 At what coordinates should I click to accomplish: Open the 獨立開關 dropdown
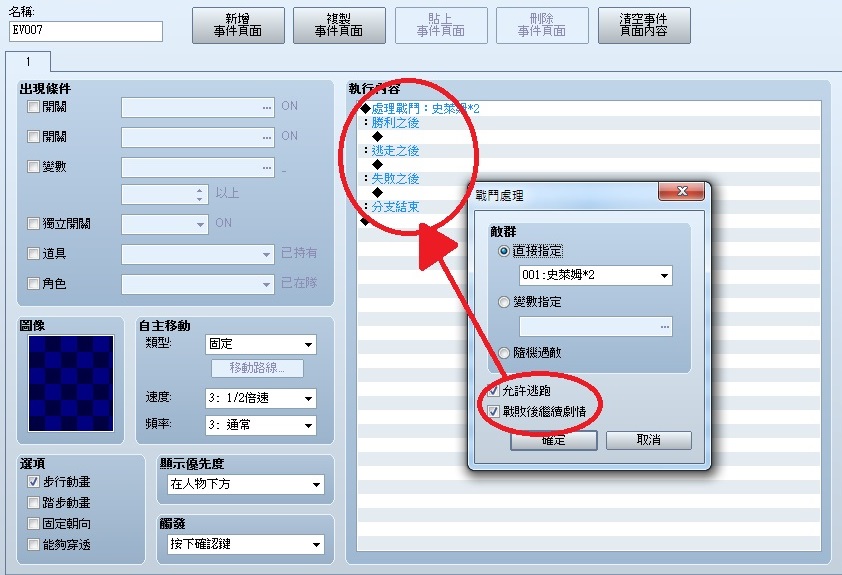coord(165,224)
